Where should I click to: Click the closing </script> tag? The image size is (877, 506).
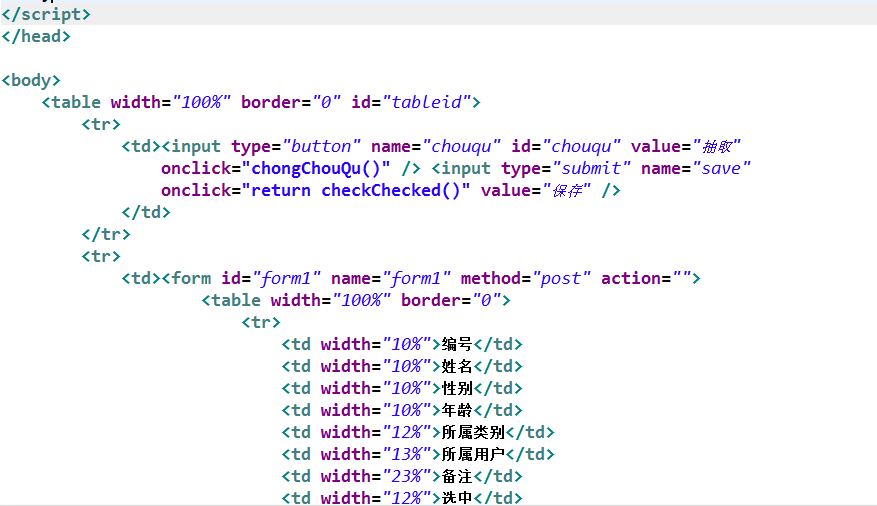(46, 14)
